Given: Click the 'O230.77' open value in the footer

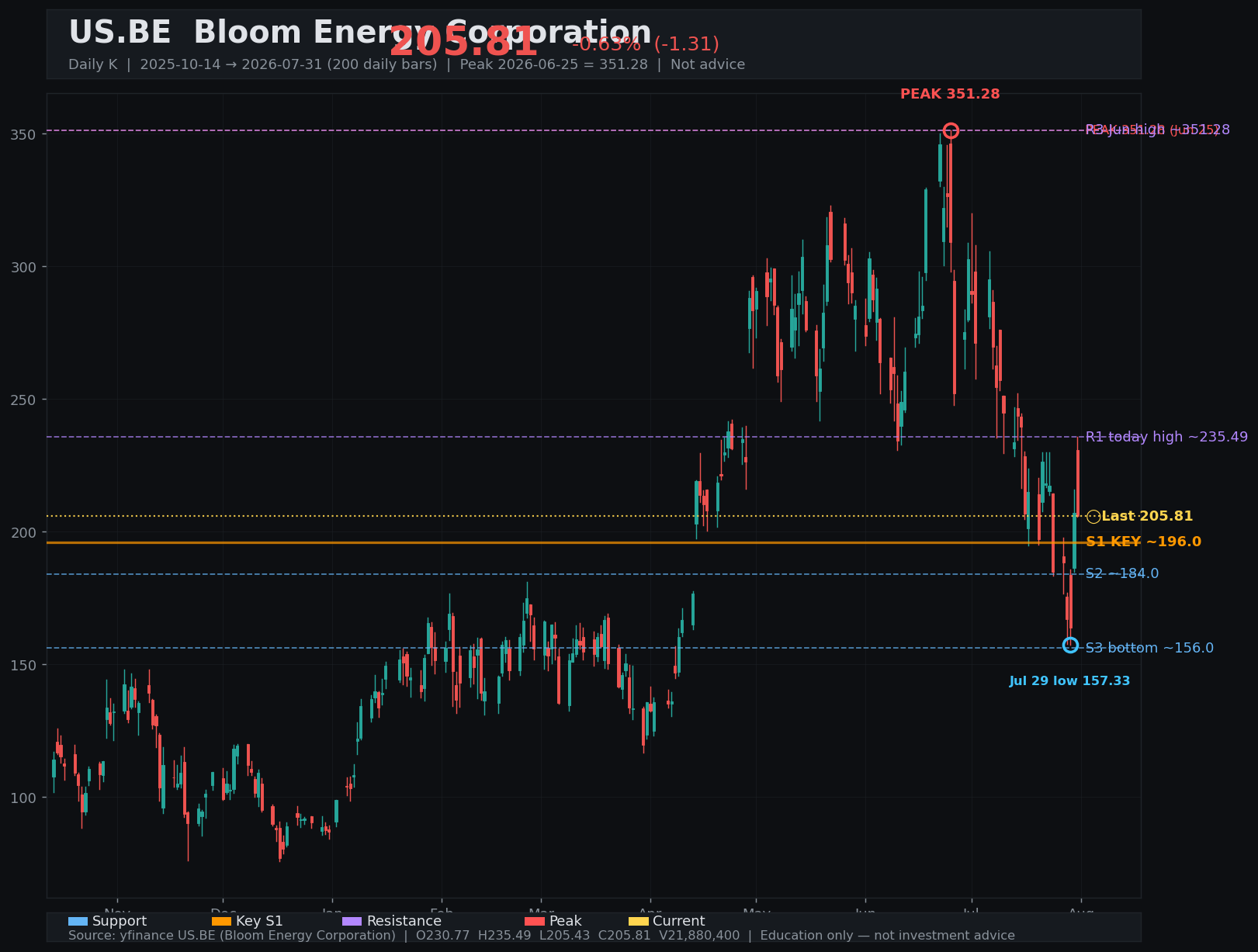Looking at the screenshot, I should (x=442, y=936).
